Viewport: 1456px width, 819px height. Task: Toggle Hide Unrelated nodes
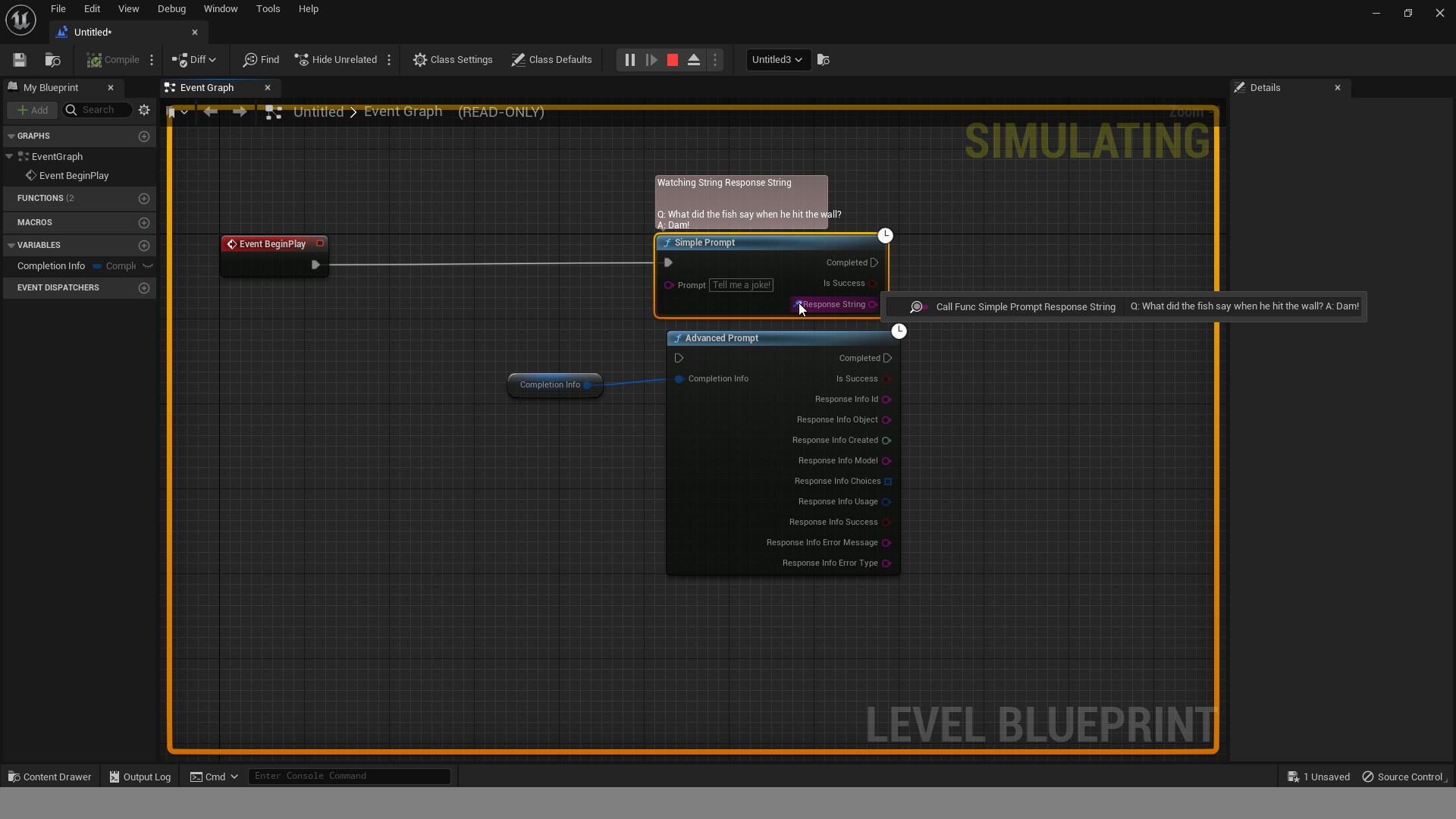[335, 60]
